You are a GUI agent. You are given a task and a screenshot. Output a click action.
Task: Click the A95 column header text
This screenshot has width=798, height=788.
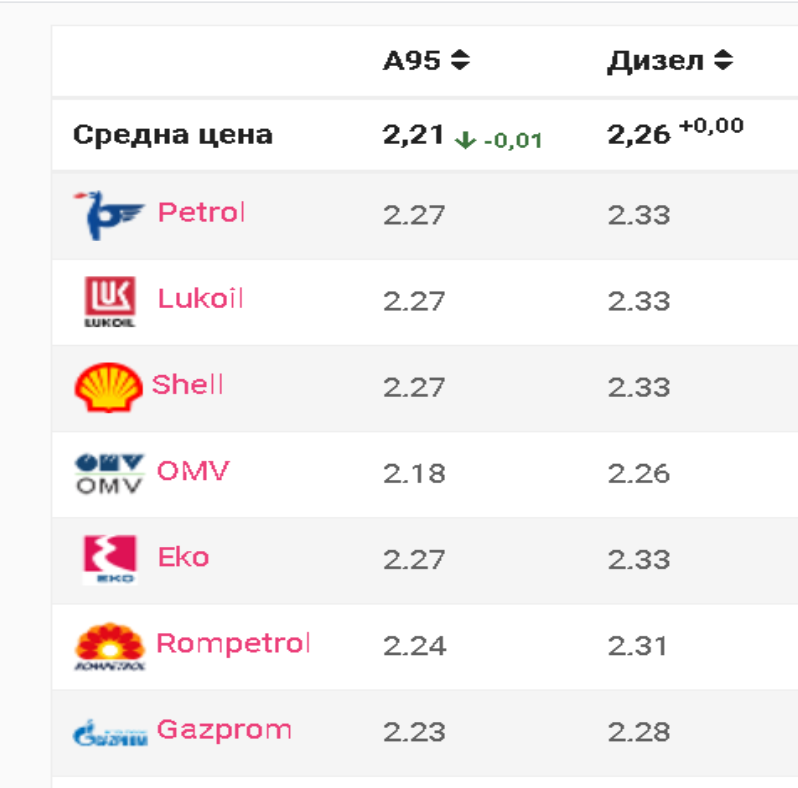click(x=412, y=61)
